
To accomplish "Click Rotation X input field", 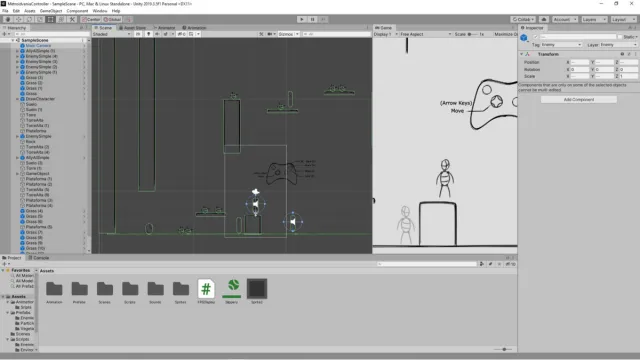I will (x=580, y=70).
